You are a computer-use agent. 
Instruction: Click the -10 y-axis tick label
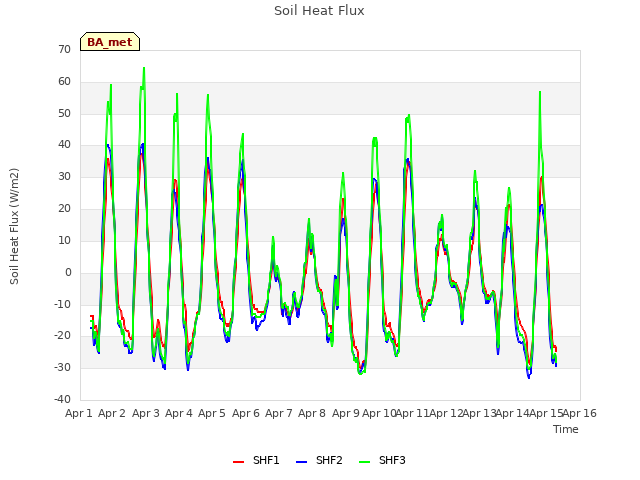click(x=63, y=304)
